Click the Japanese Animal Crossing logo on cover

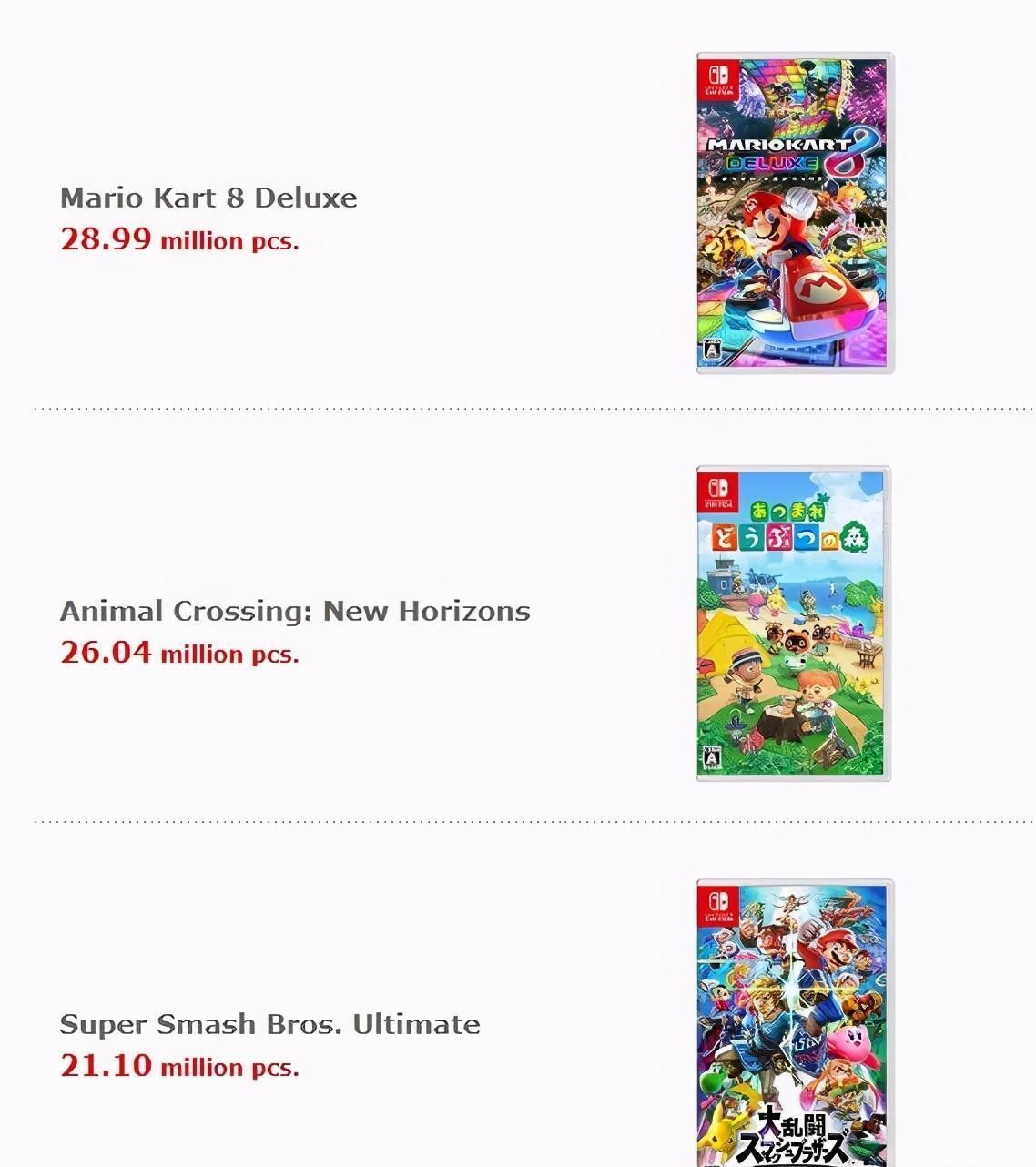click(x=790, y=526)
